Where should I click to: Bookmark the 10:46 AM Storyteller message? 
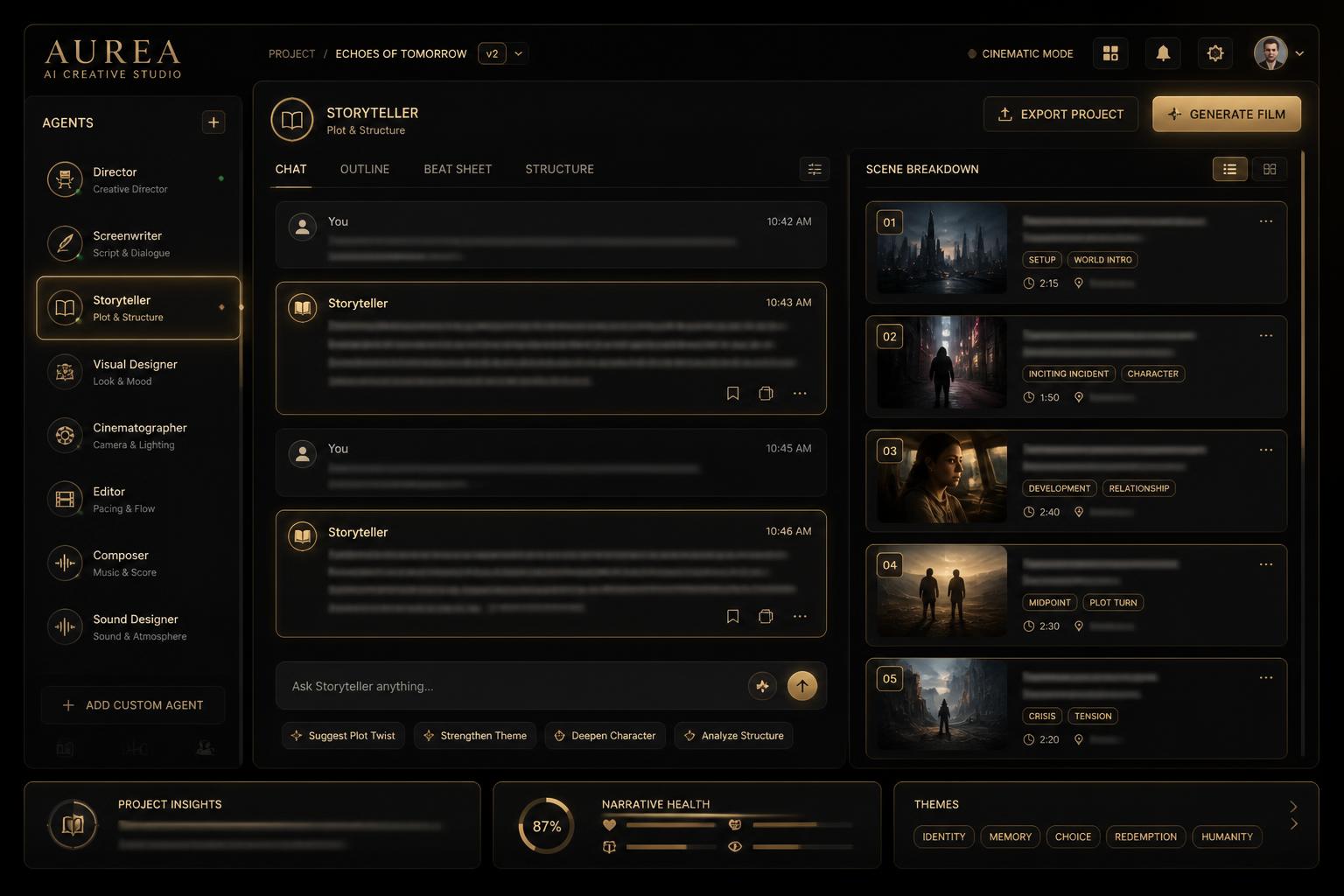(733, 616)
